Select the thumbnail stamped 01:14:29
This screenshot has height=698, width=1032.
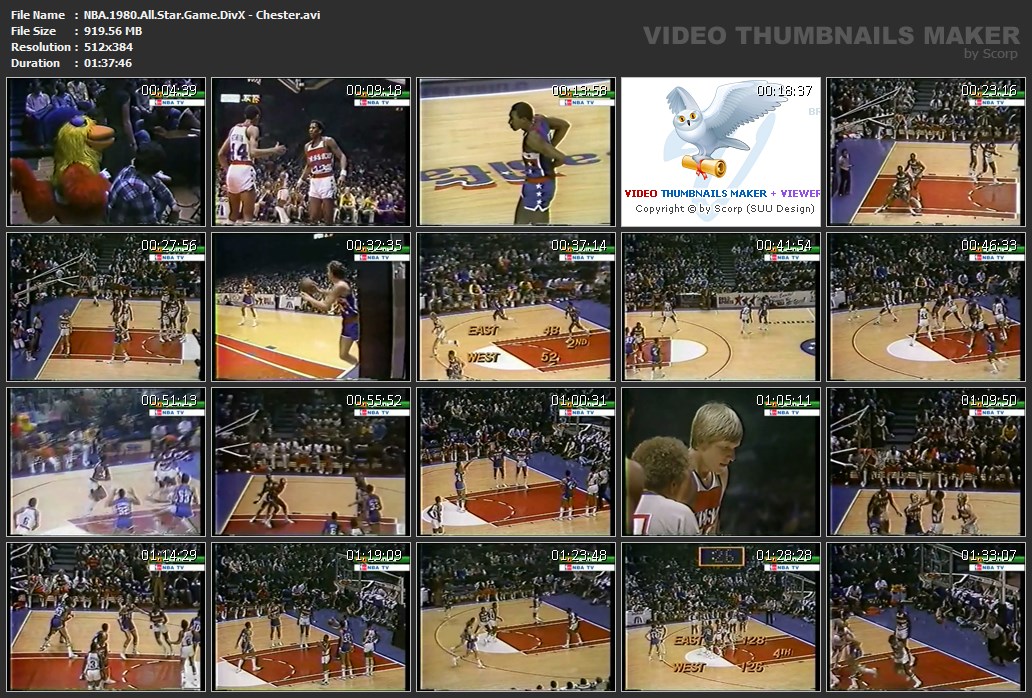coord(106,616)
